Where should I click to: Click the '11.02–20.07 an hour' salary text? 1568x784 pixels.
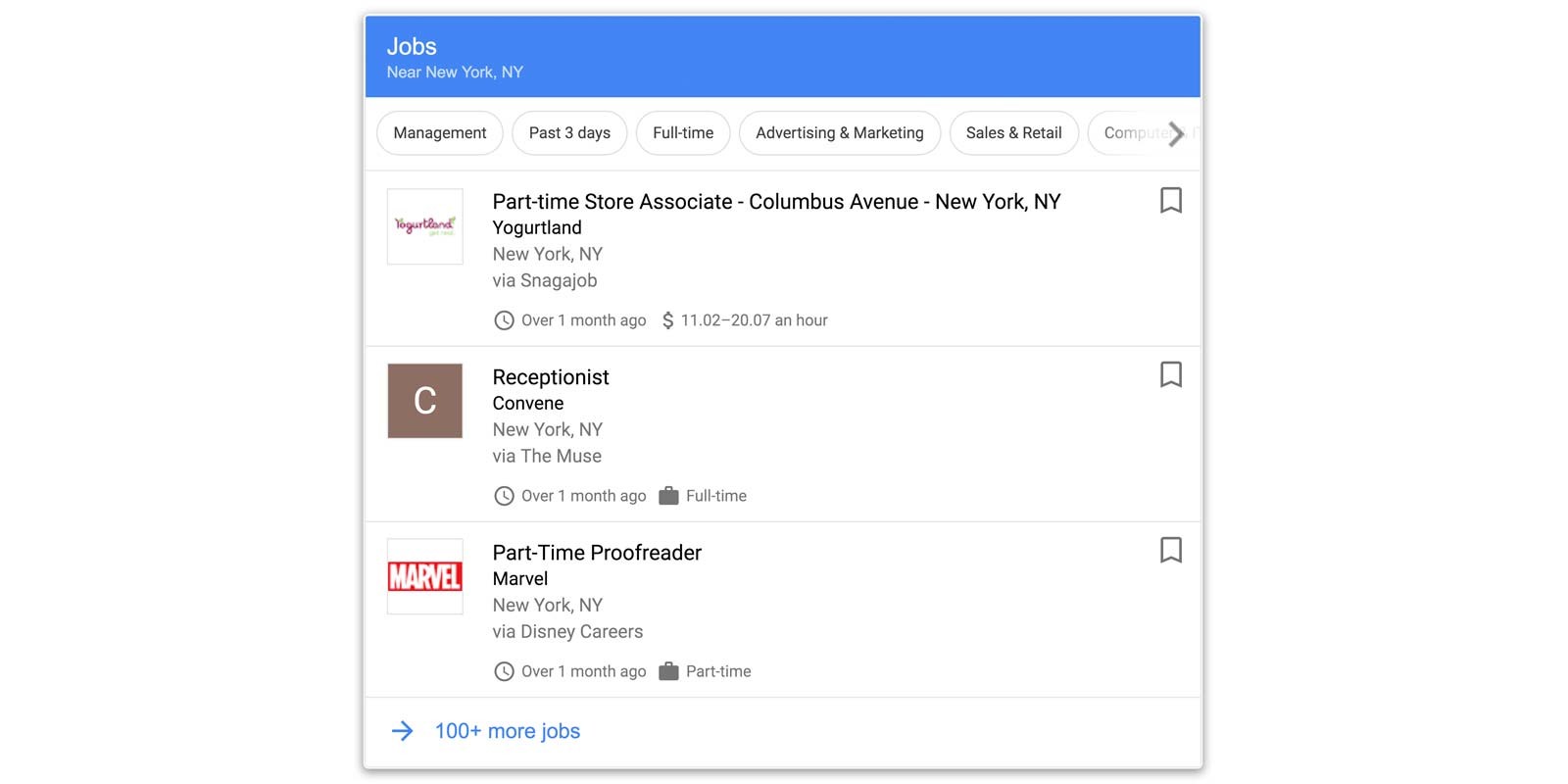click(x=755, y=320)
